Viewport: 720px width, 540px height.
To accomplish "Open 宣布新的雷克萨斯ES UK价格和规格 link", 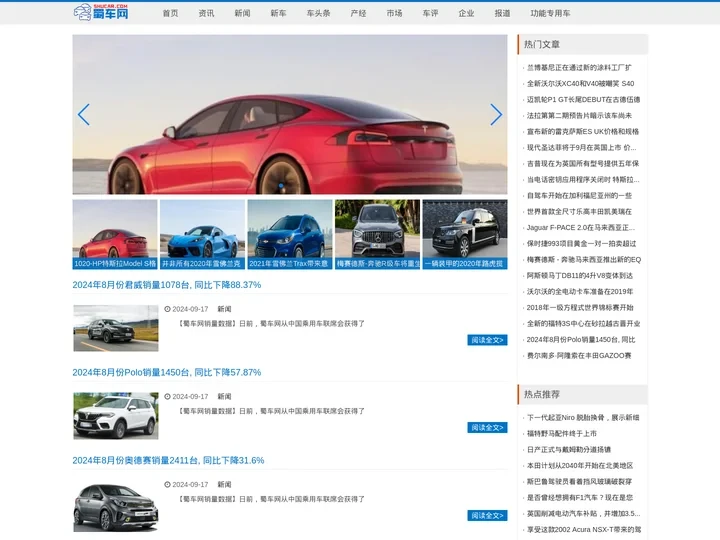I will (583, 132).
